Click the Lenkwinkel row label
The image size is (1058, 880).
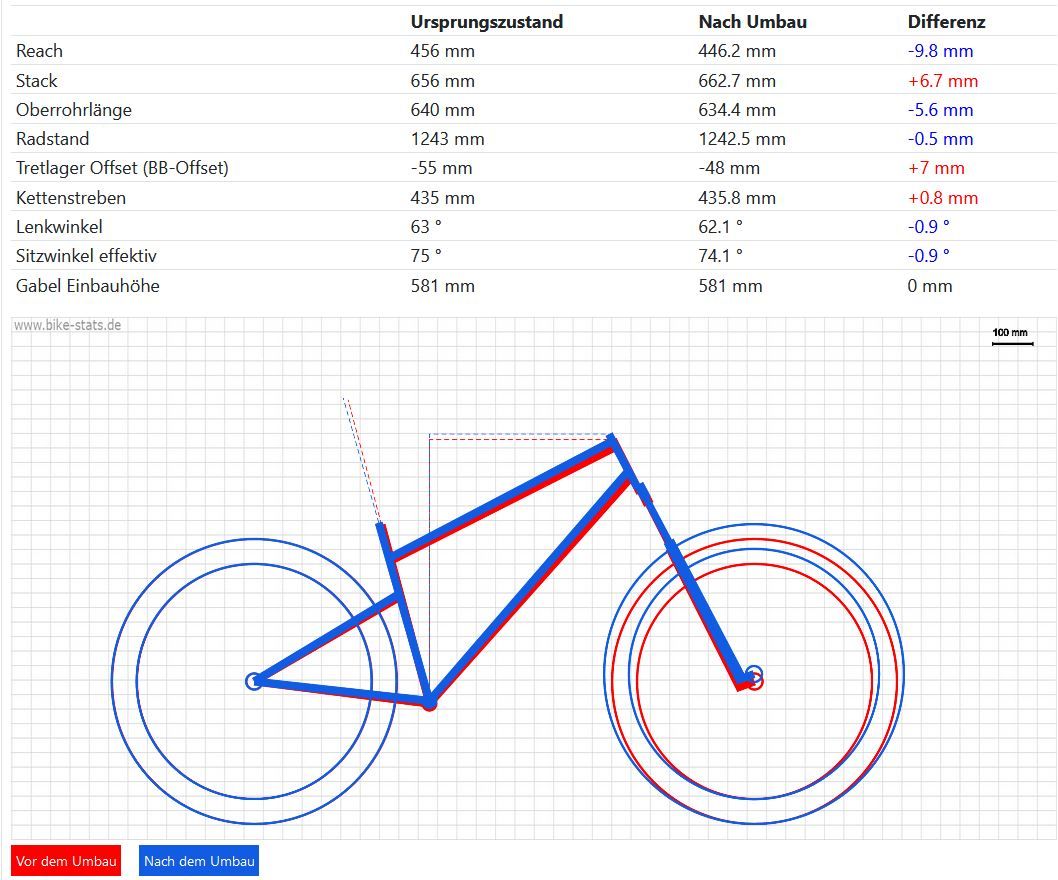(59, 227)
